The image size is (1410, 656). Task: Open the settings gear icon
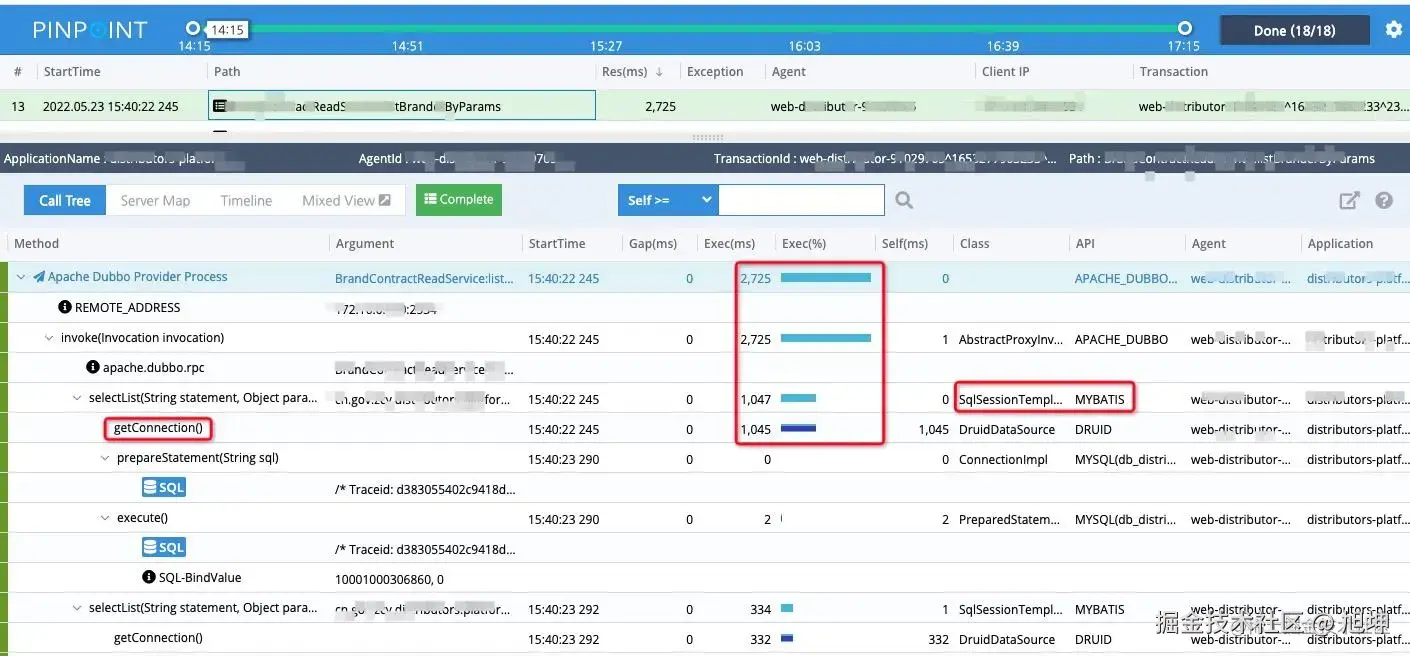[1393, 30]
